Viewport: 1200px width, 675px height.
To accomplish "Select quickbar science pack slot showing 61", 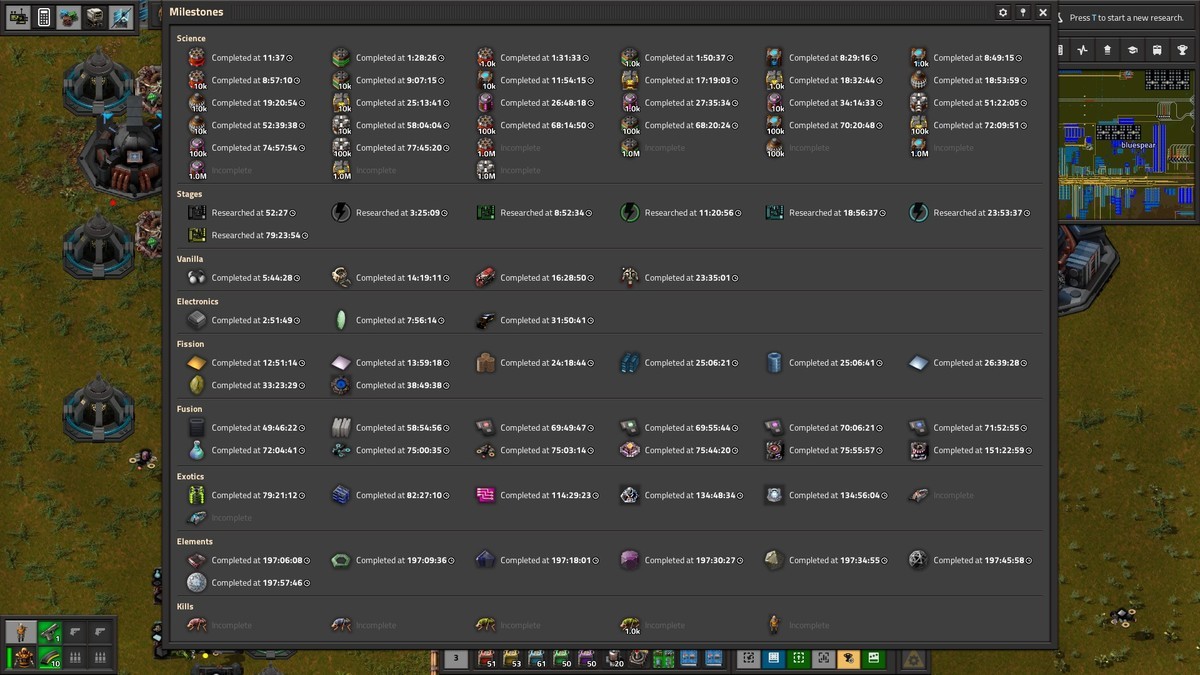I will 537,658.
